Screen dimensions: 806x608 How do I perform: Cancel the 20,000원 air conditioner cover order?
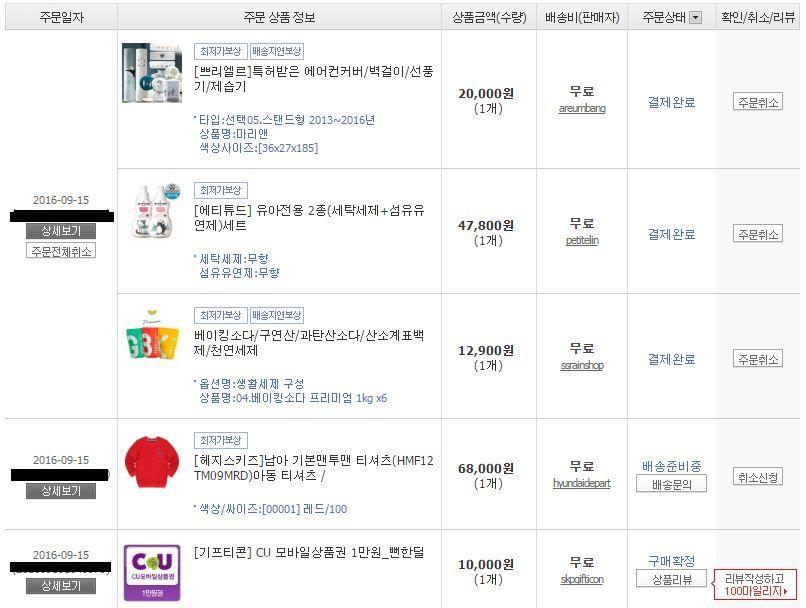758,102
